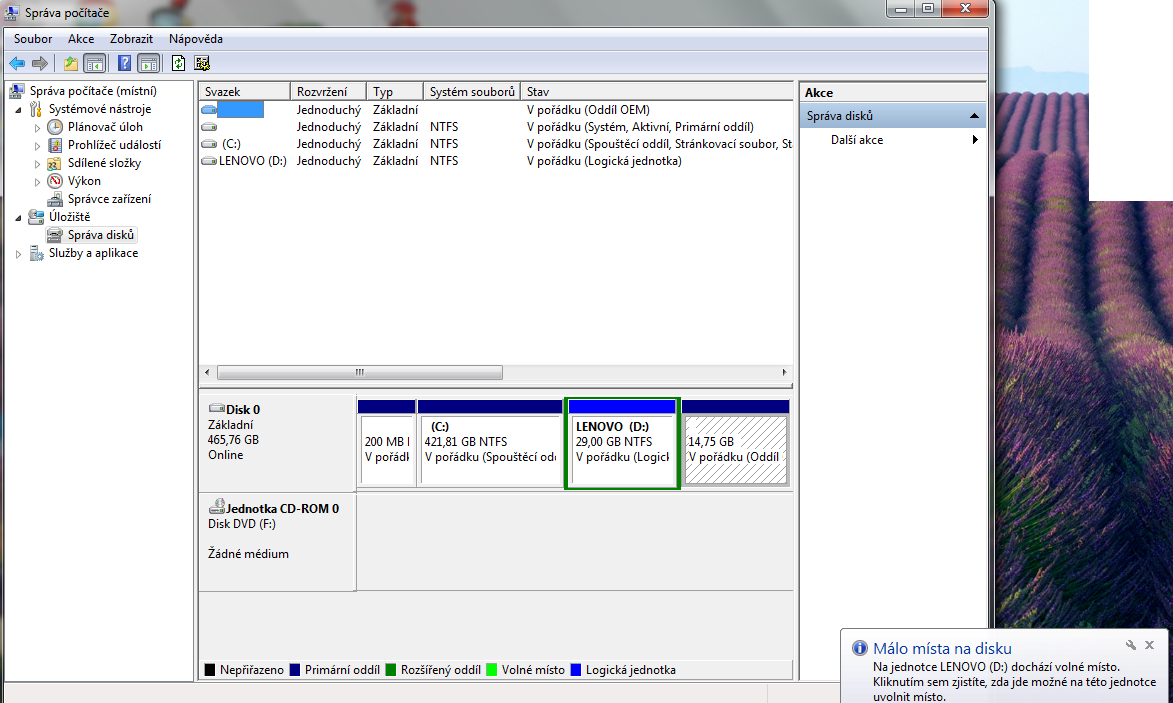
Task: Click the wrench icon in disk notification
Action: tap(1131, 646)
